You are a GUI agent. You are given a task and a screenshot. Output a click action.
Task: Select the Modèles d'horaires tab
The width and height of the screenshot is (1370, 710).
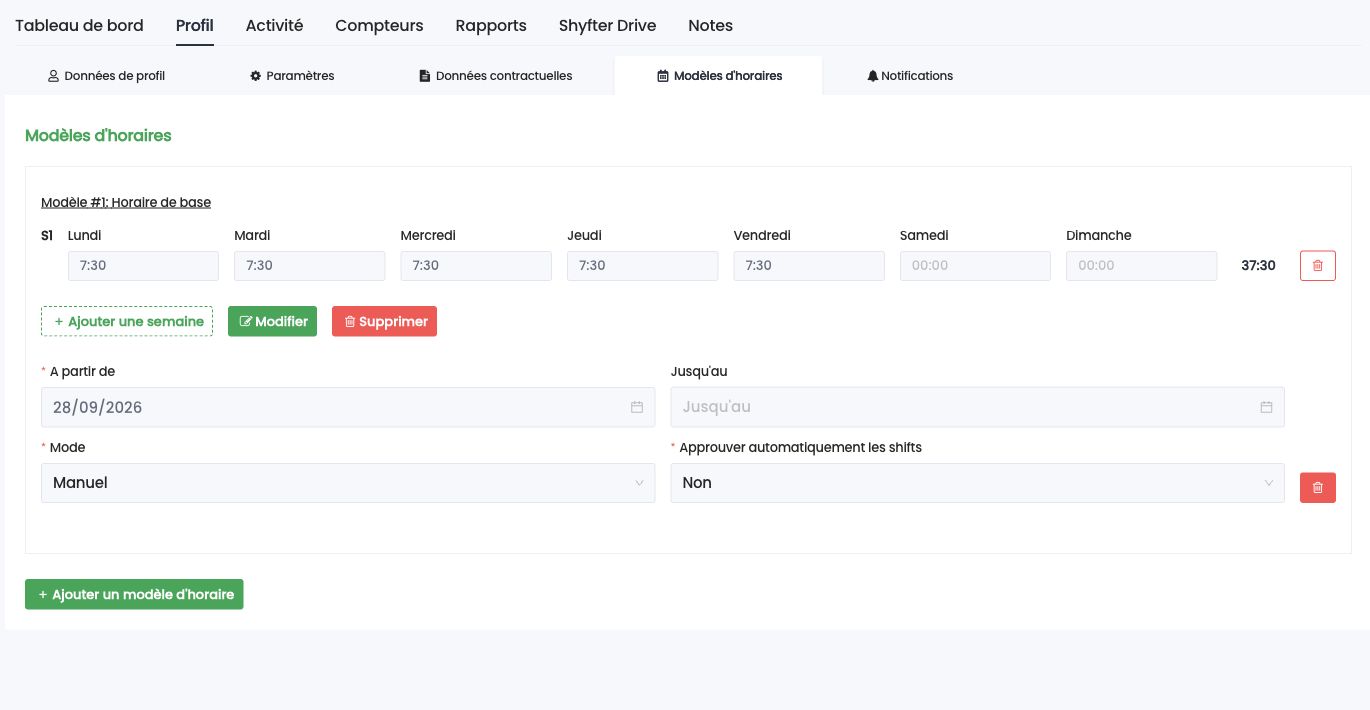pos(719,76)
